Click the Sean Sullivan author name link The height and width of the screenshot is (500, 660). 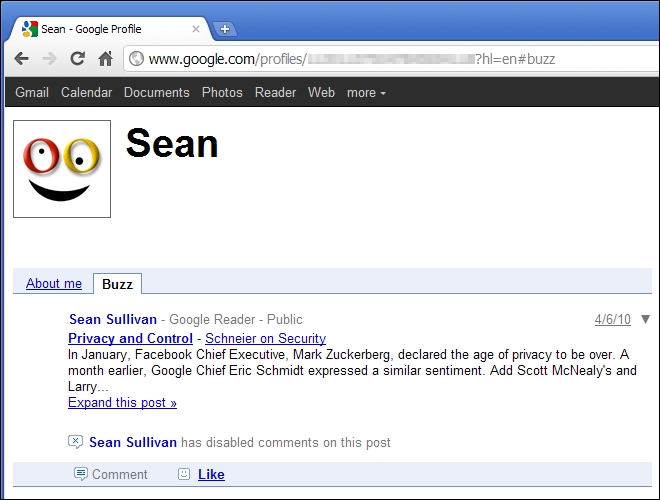pos(113,319)
